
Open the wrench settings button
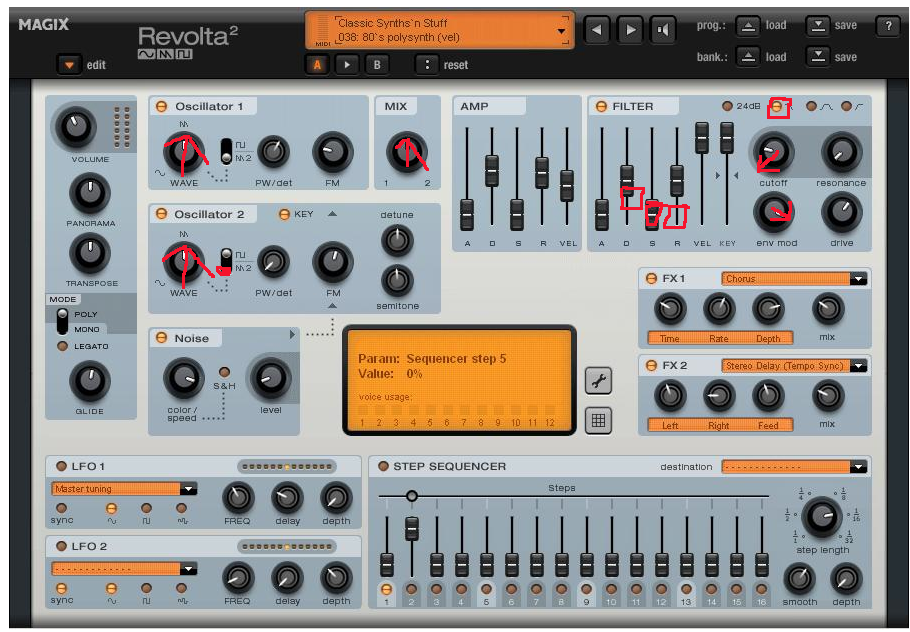point(598,381)
